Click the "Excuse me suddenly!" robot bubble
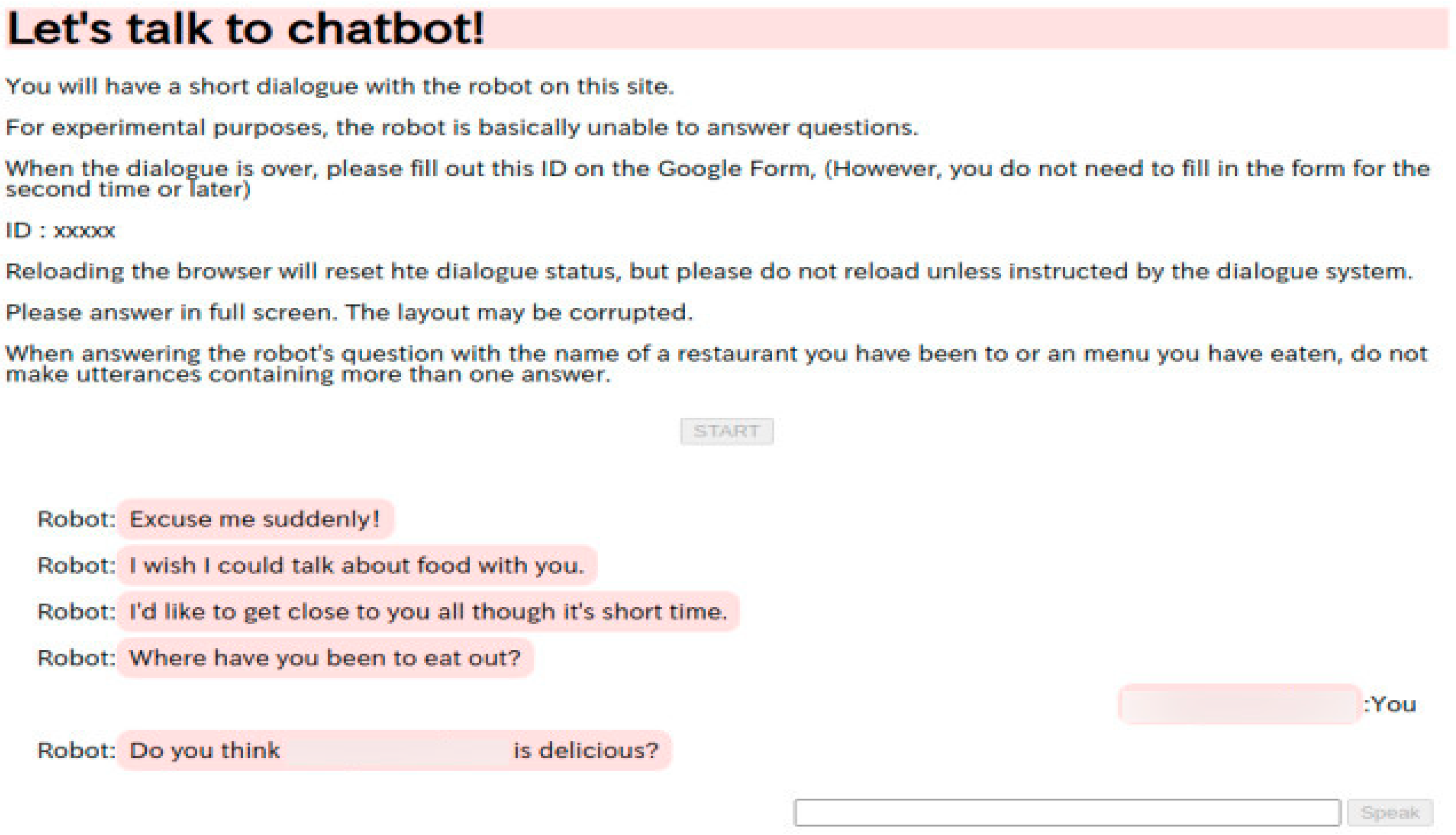The image size is (1456, 835). (255, 519)
